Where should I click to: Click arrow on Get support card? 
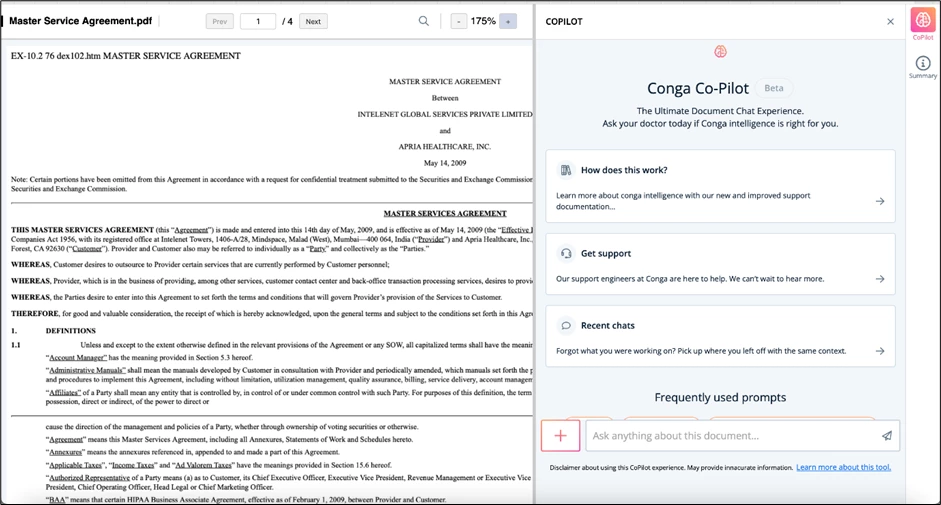(x=880, y=279)
